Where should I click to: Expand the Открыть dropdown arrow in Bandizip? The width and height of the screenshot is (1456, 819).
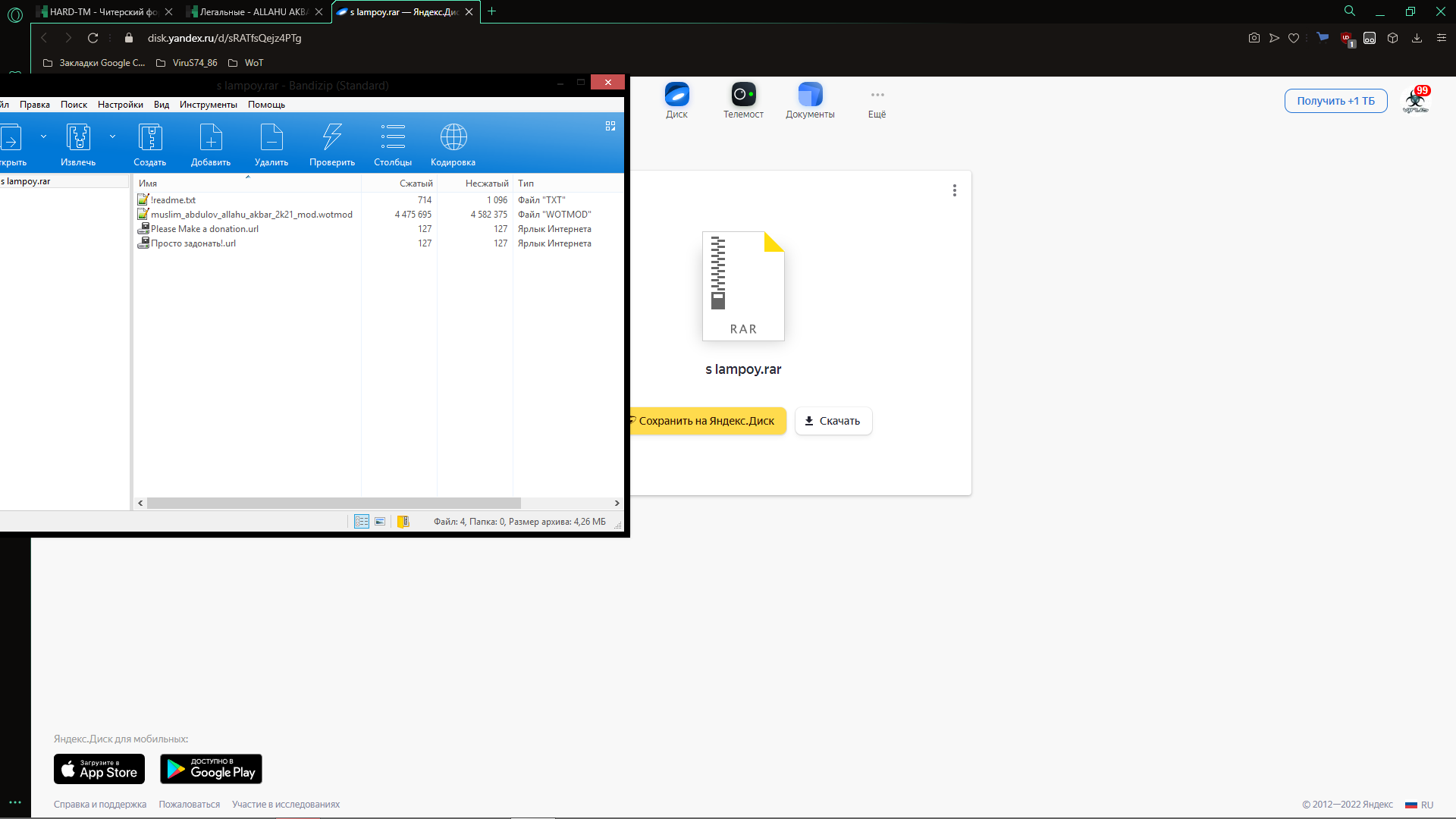pyautogui.click(x=43, y=136)
